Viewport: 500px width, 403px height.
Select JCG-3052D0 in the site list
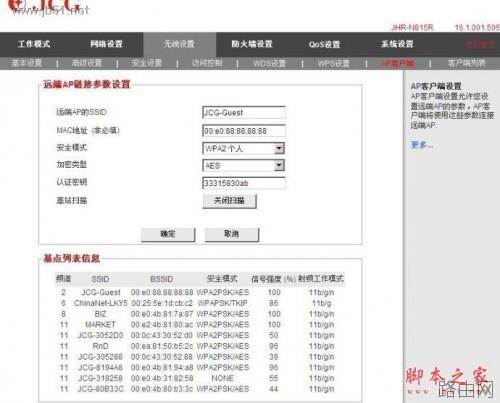[x=101, y=335]
